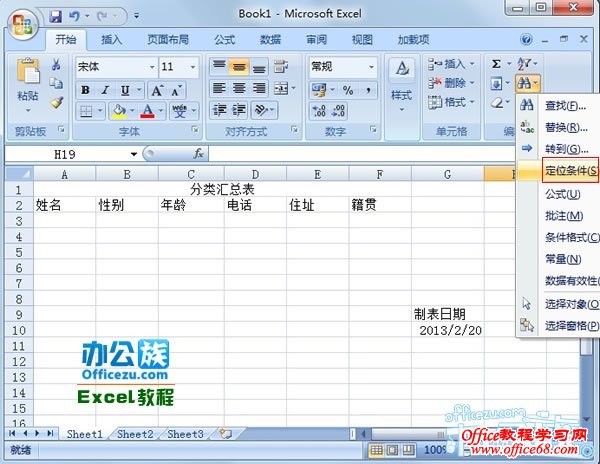This screenshot has height=464, width=600.
Task: Toggle italic formatting
Action: point(105,91)
